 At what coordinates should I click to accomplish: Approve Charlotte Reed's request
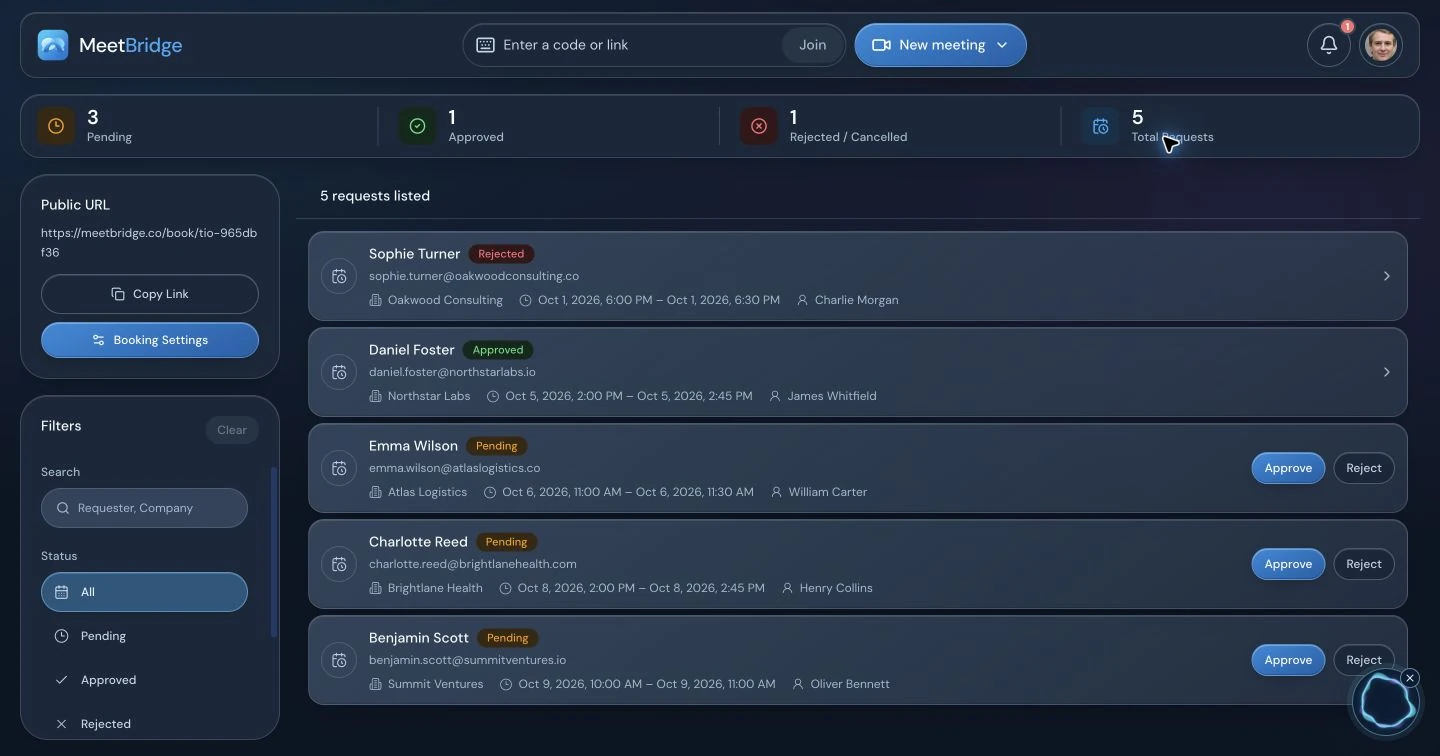[x=1288, y=564]
